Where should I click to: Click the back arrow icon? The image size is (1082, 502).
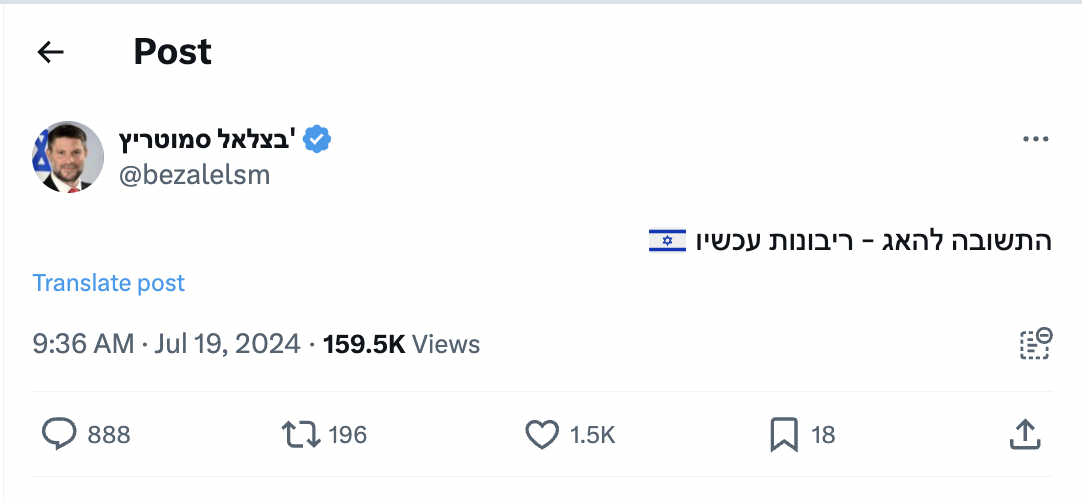pyautogui.click(x=50, y=52)
